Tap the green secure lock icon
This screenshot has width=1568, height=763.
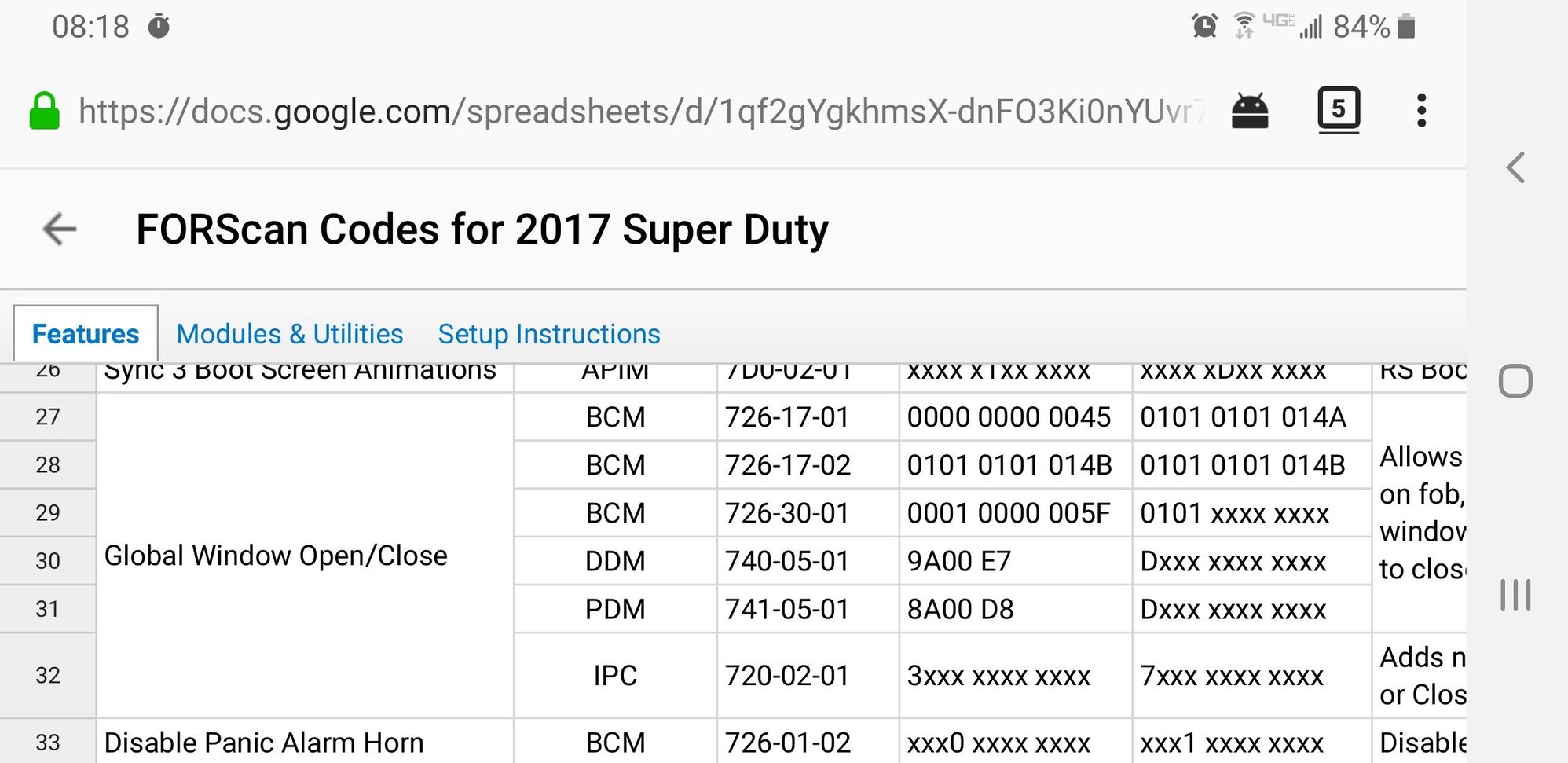point(45,111)
